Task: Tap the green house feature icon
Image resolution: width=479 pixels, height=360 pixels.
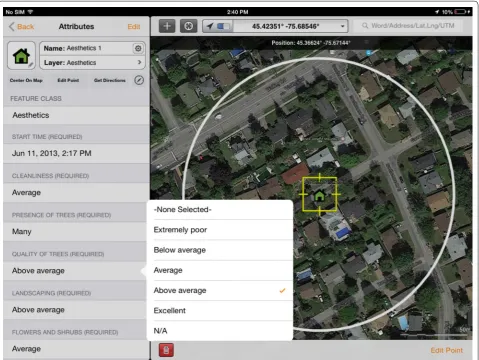Action: [x=21, y=56]
